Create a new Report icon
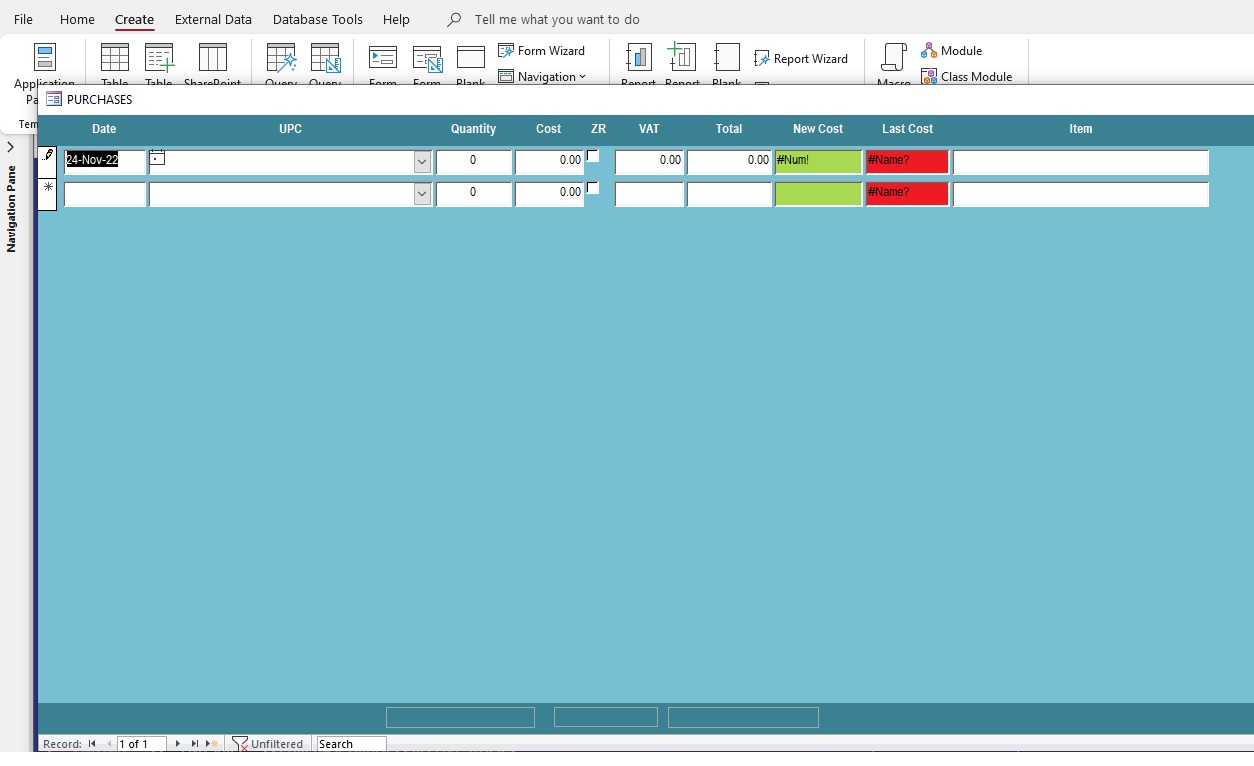Viewport: 1254px width, 766px height. [x=638, y=57]
